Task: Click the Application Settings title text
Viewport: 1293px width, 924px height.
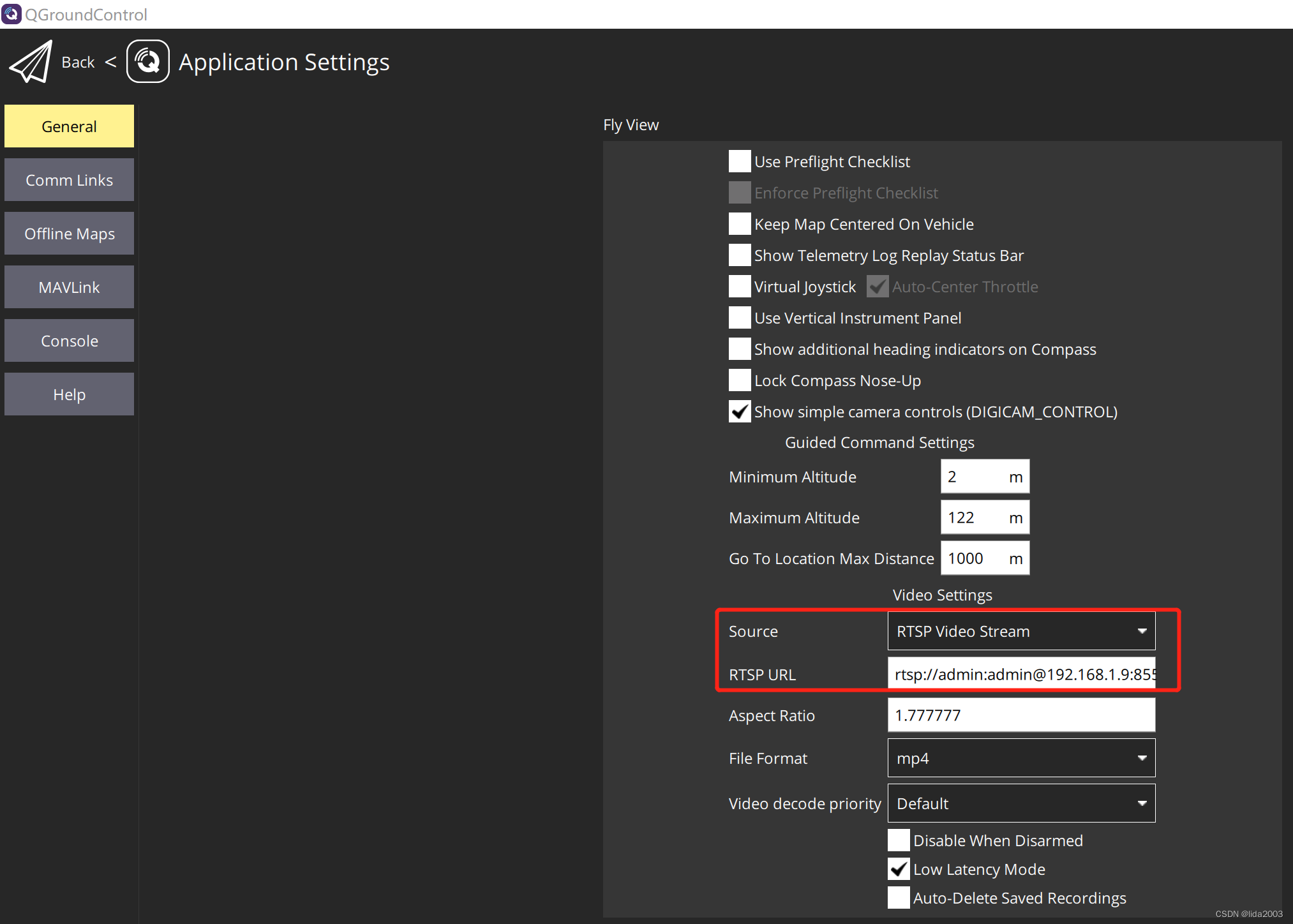Action: coord(284,63)
